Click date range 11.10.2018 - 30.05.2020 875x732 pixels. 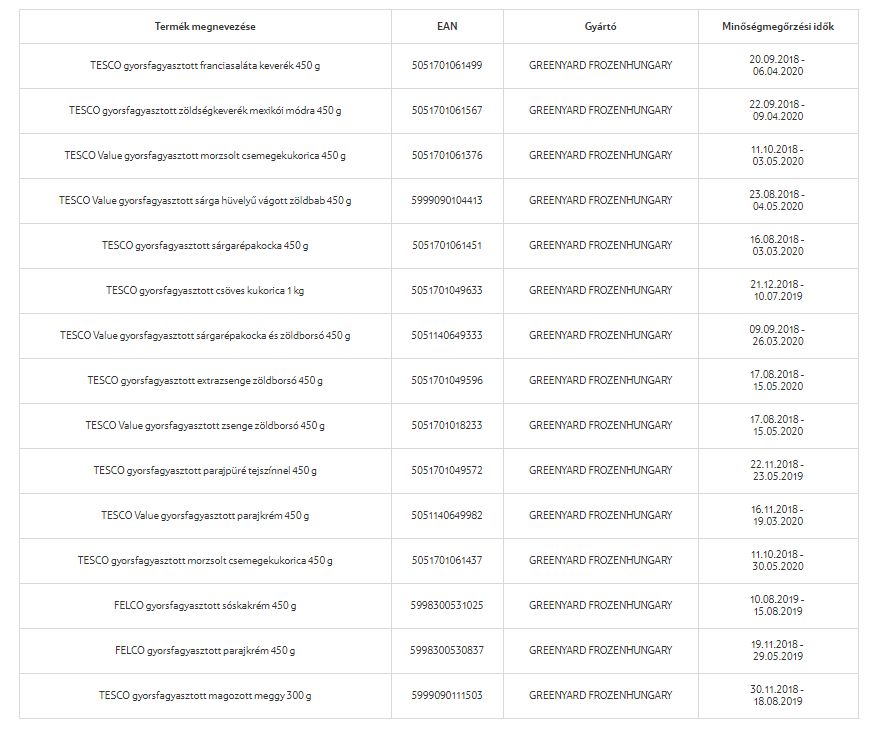[778, 560]
